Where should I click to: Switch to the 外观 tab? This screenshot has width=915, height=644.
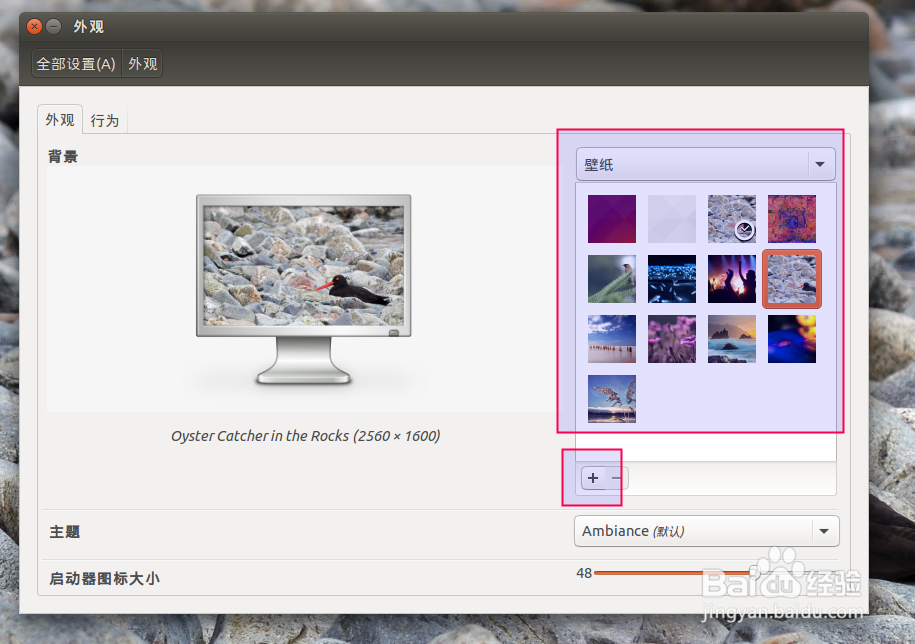click(x=60, y=119)
